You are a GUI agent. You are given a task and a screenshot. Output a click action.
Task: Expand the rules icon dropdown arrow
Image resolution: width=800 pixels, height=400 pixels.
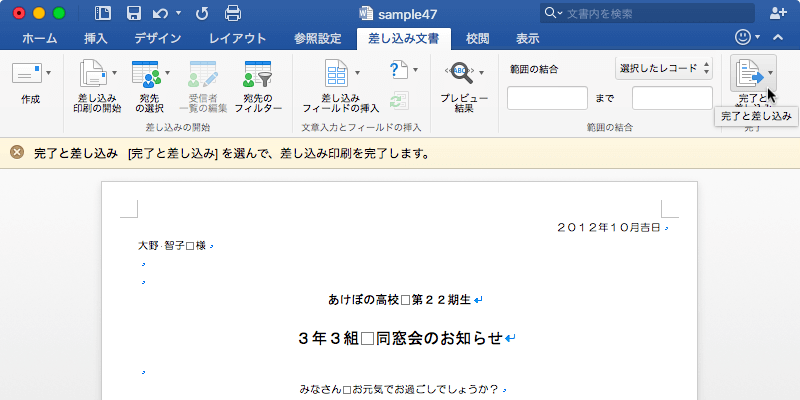point(415,70)
